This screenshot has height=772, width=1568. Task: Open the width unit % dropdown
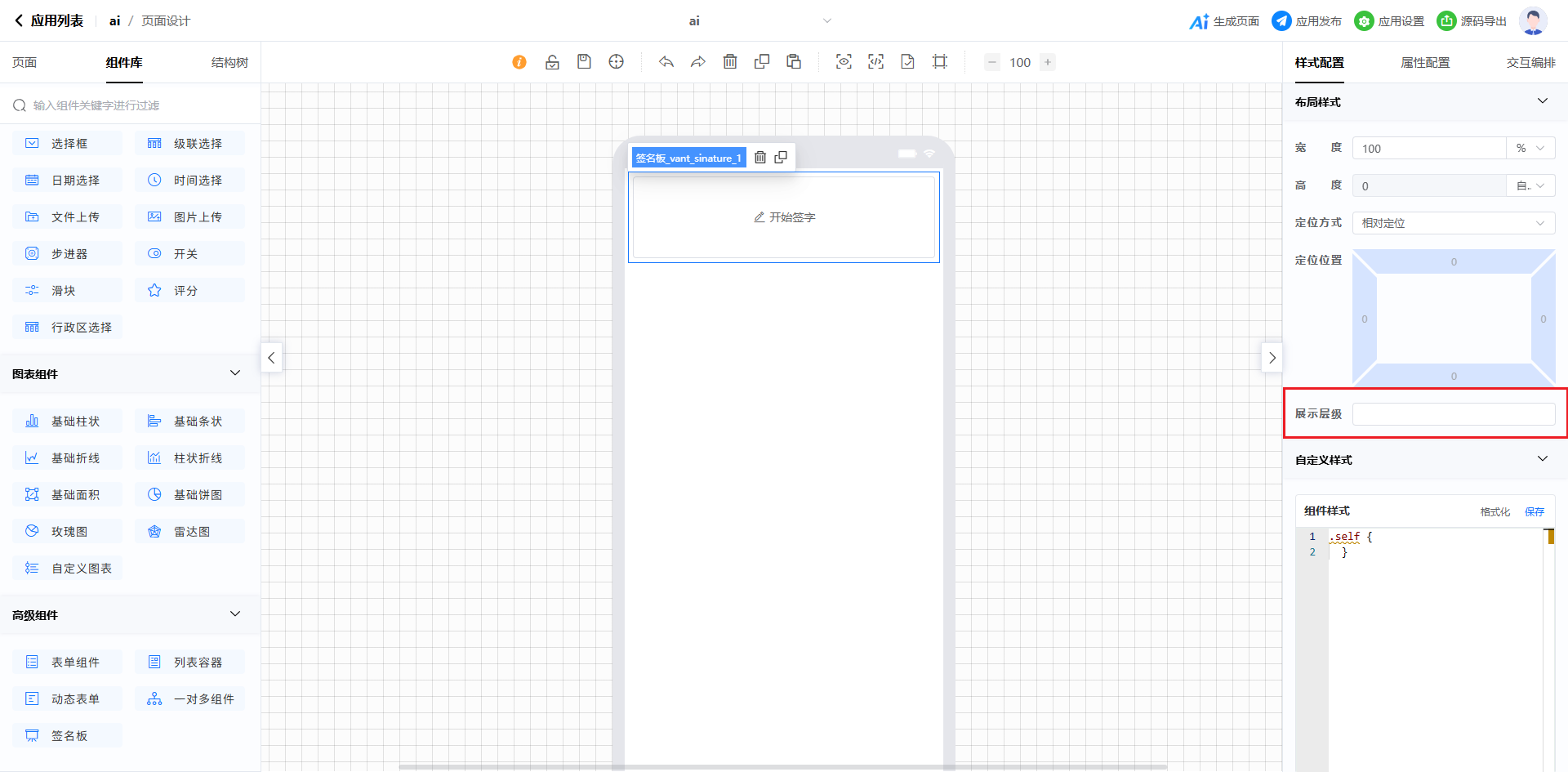(x=1530, y=149)
